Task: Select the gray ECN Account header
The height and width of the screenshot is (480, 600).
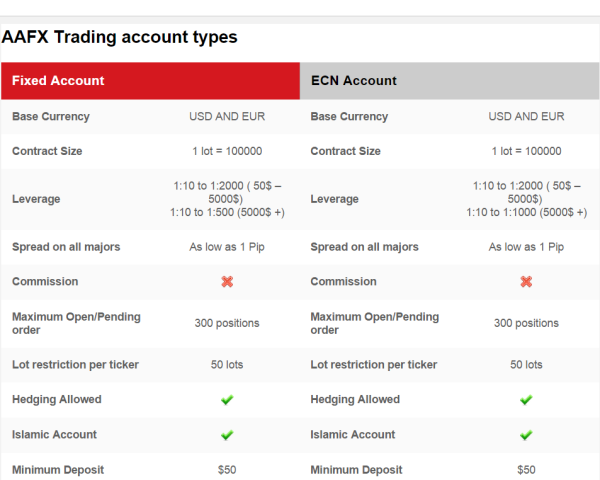Action: click(449, 81)
